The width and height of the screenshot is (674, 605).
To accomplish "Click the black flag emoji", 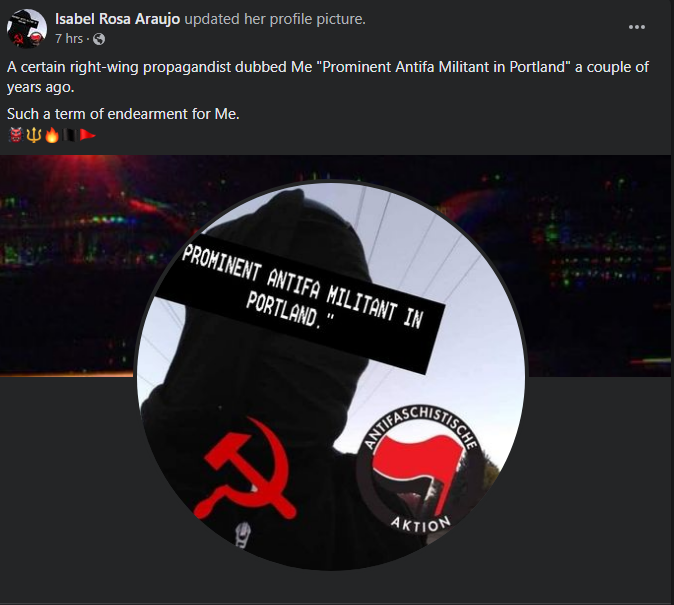I will coord(70,135).
